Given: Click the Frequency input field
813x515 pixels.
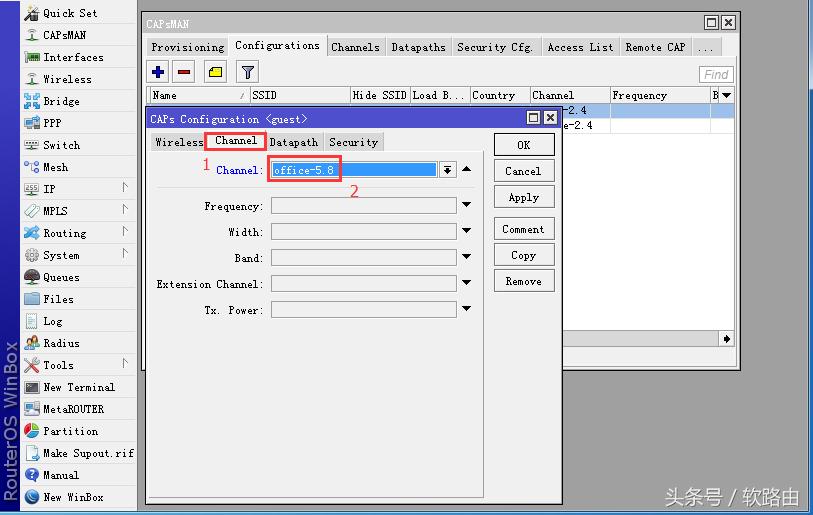Looking at the screenshot, I should 363,205.
